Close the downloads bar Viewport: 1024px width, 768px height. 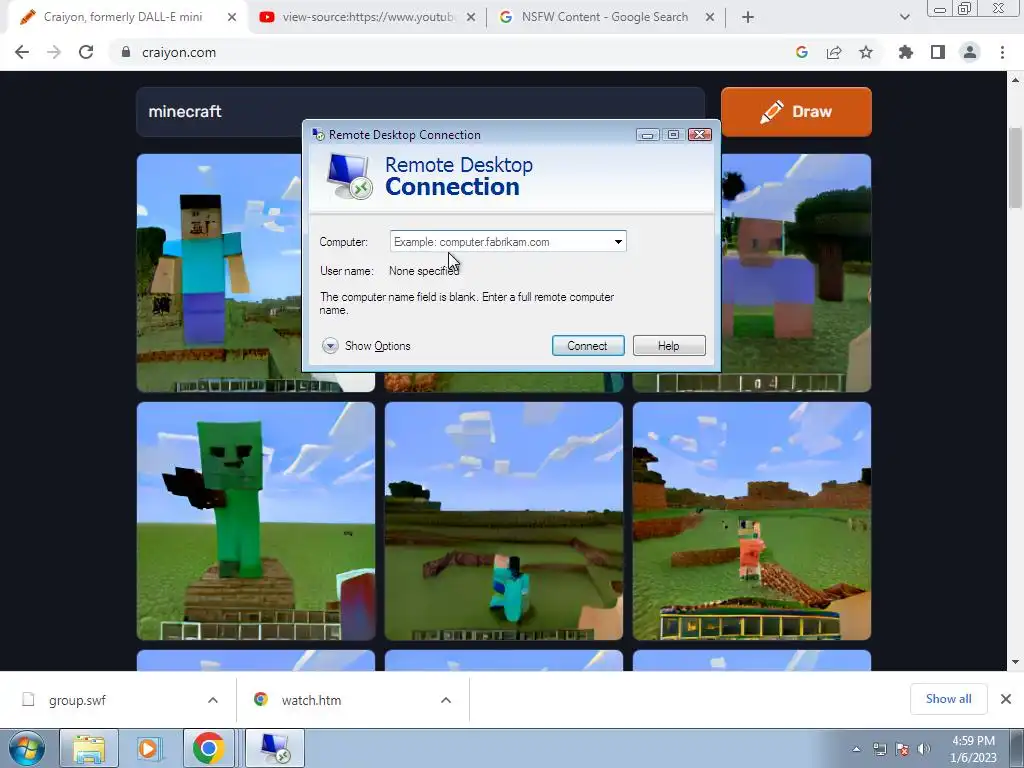point(1006,699)
